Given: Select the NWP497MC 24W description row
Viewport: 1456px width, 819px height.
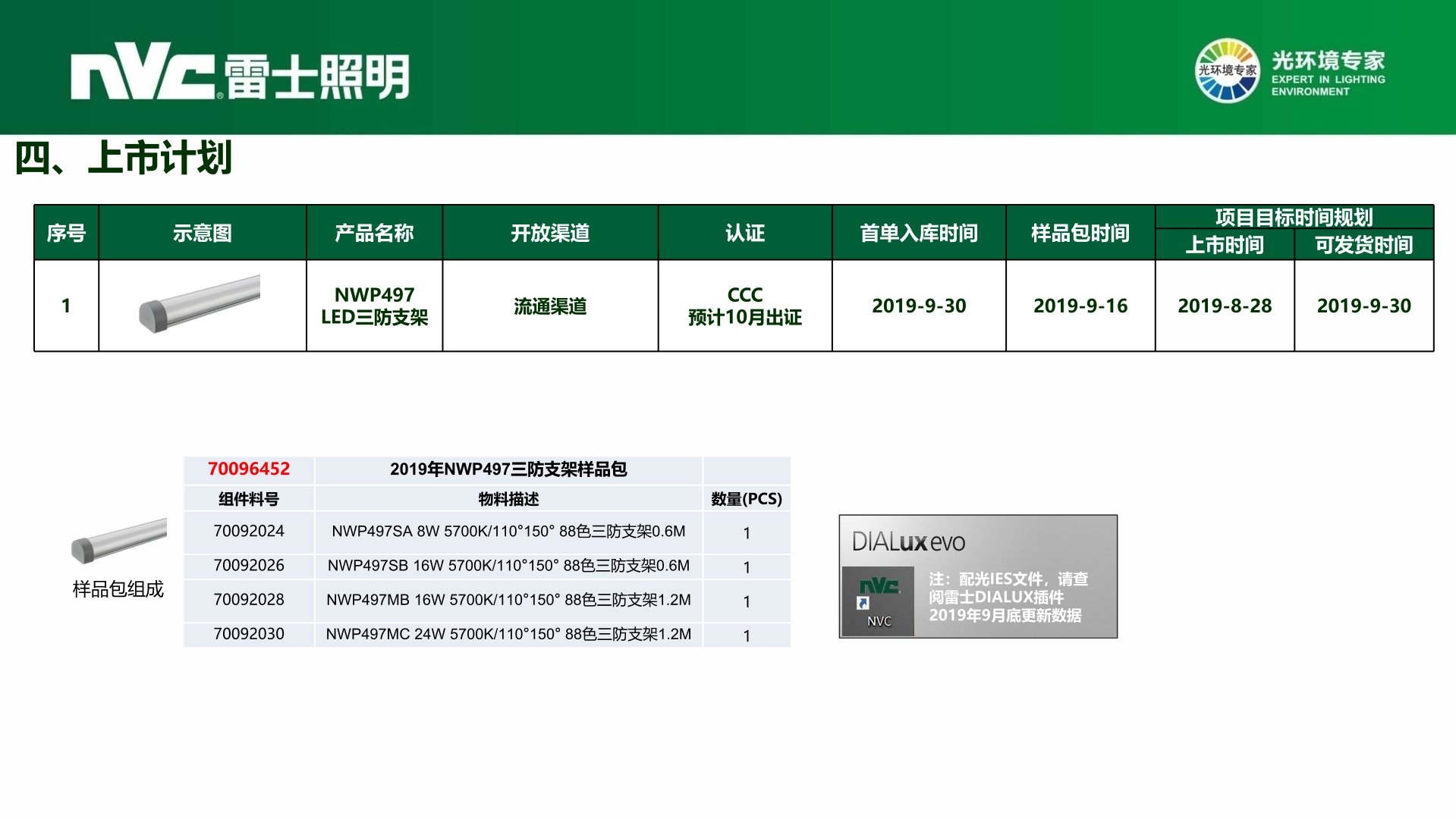Looking at the screenshot, I should 508,634.
